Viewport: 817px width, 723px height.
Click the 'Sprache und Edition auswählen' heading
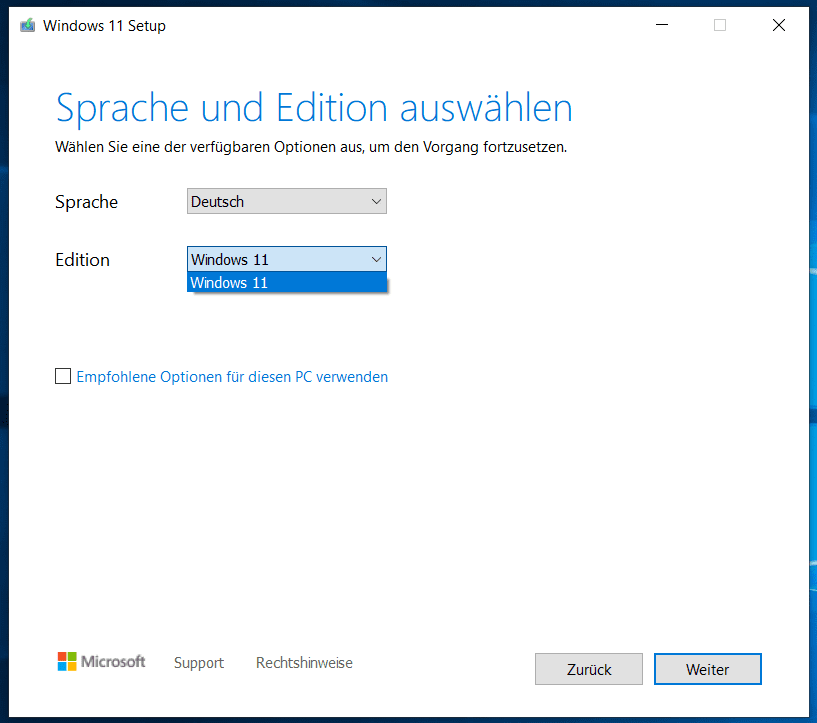[x=314, y=108]
